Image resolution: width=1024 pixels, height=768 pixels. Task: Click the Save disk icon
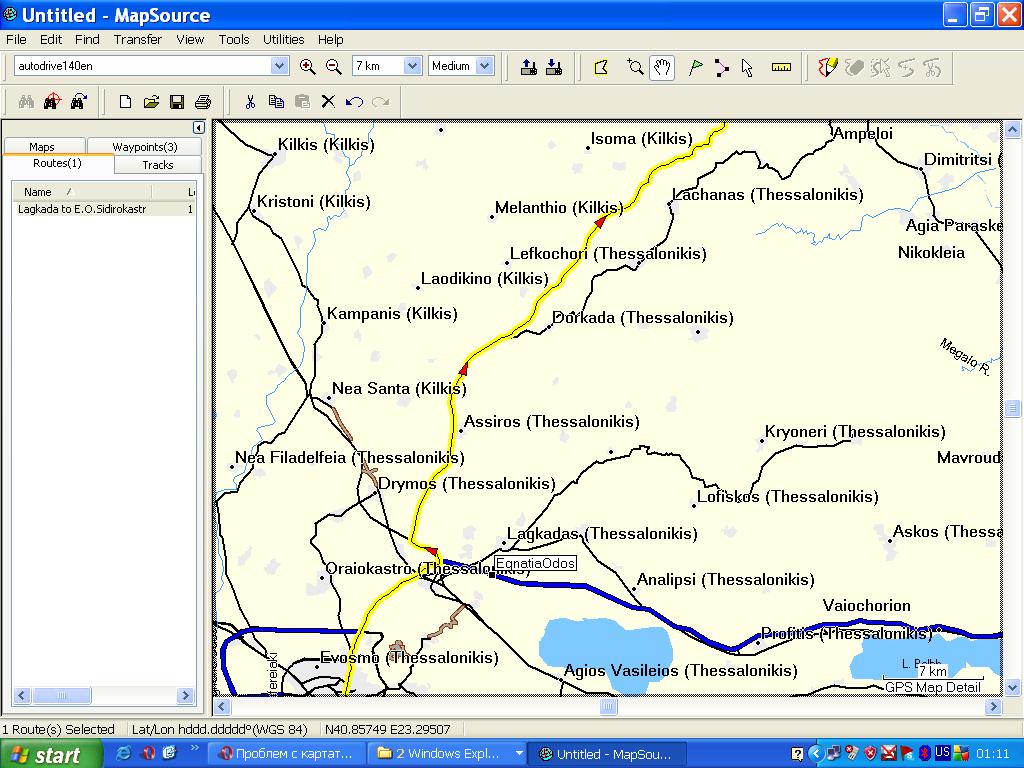(177, 101)
